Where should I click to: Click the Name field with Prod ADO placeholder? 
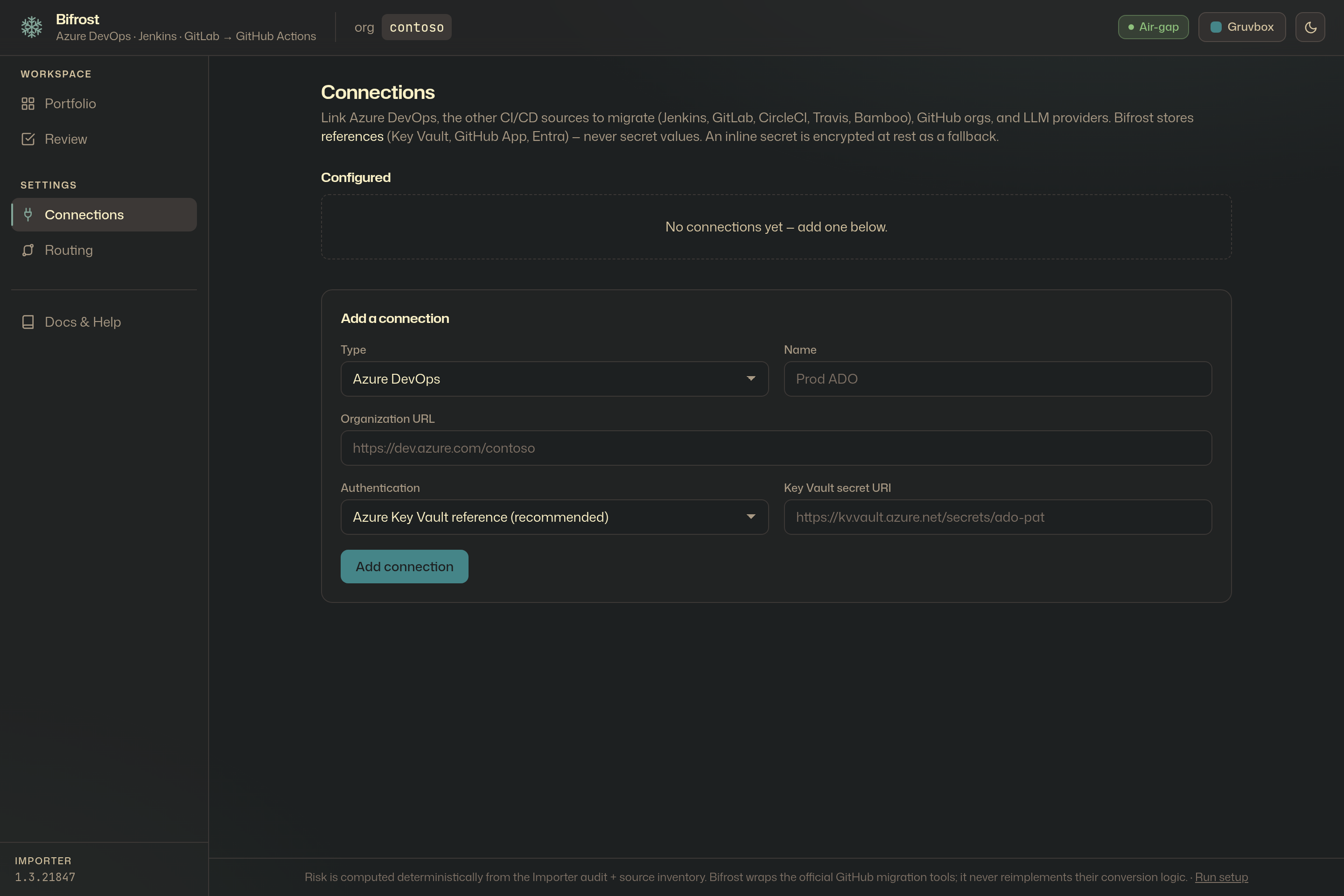tap(998, 379)
